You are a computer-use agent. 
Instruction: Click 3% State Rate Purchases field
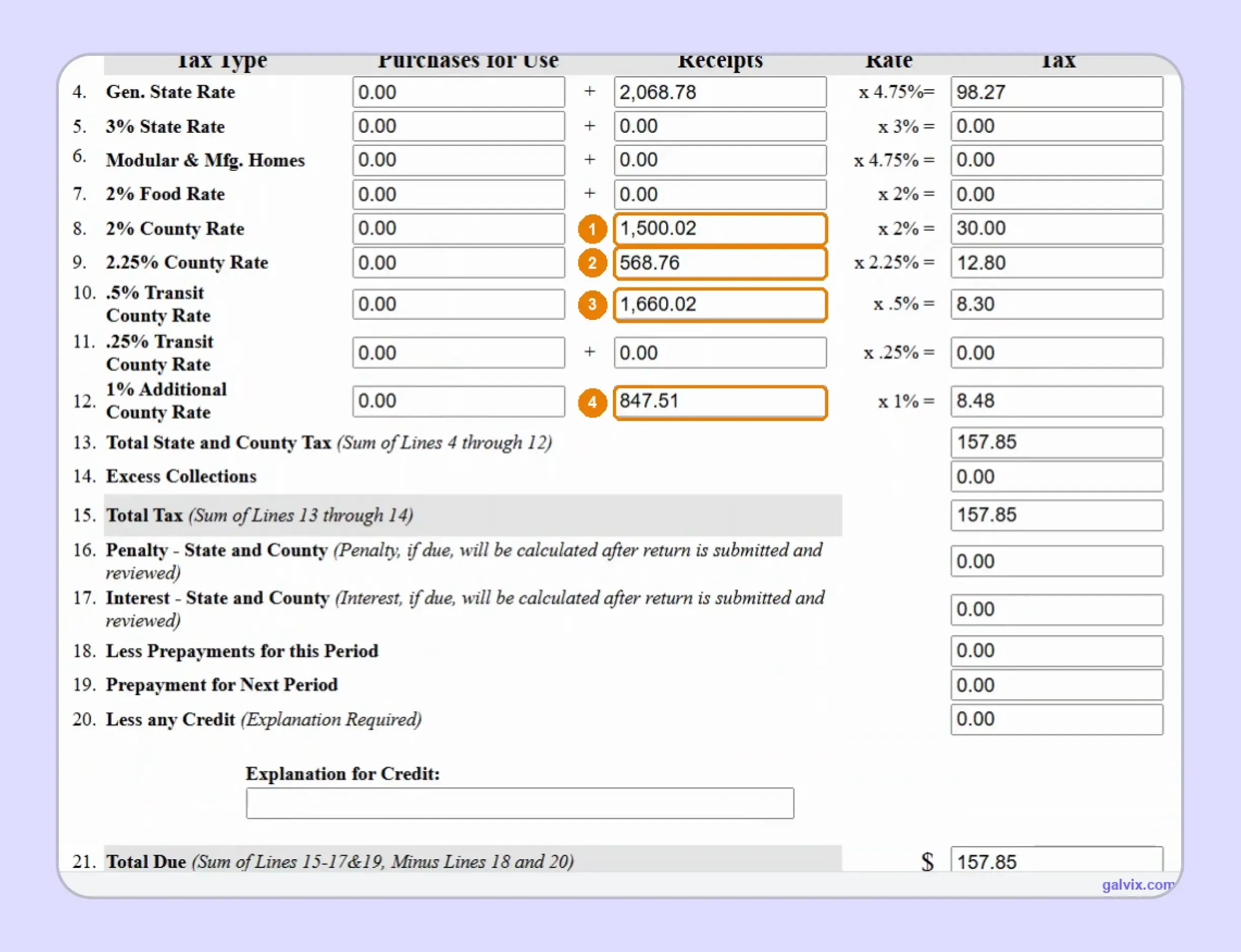[x=458, y=126]
